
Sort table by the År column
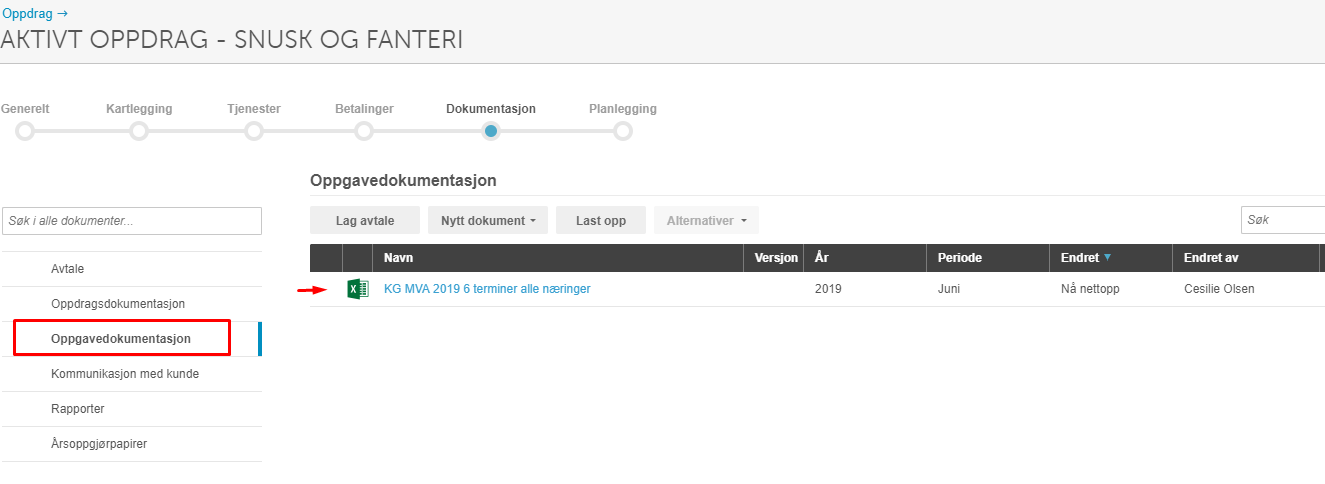[x=865, y=258]
